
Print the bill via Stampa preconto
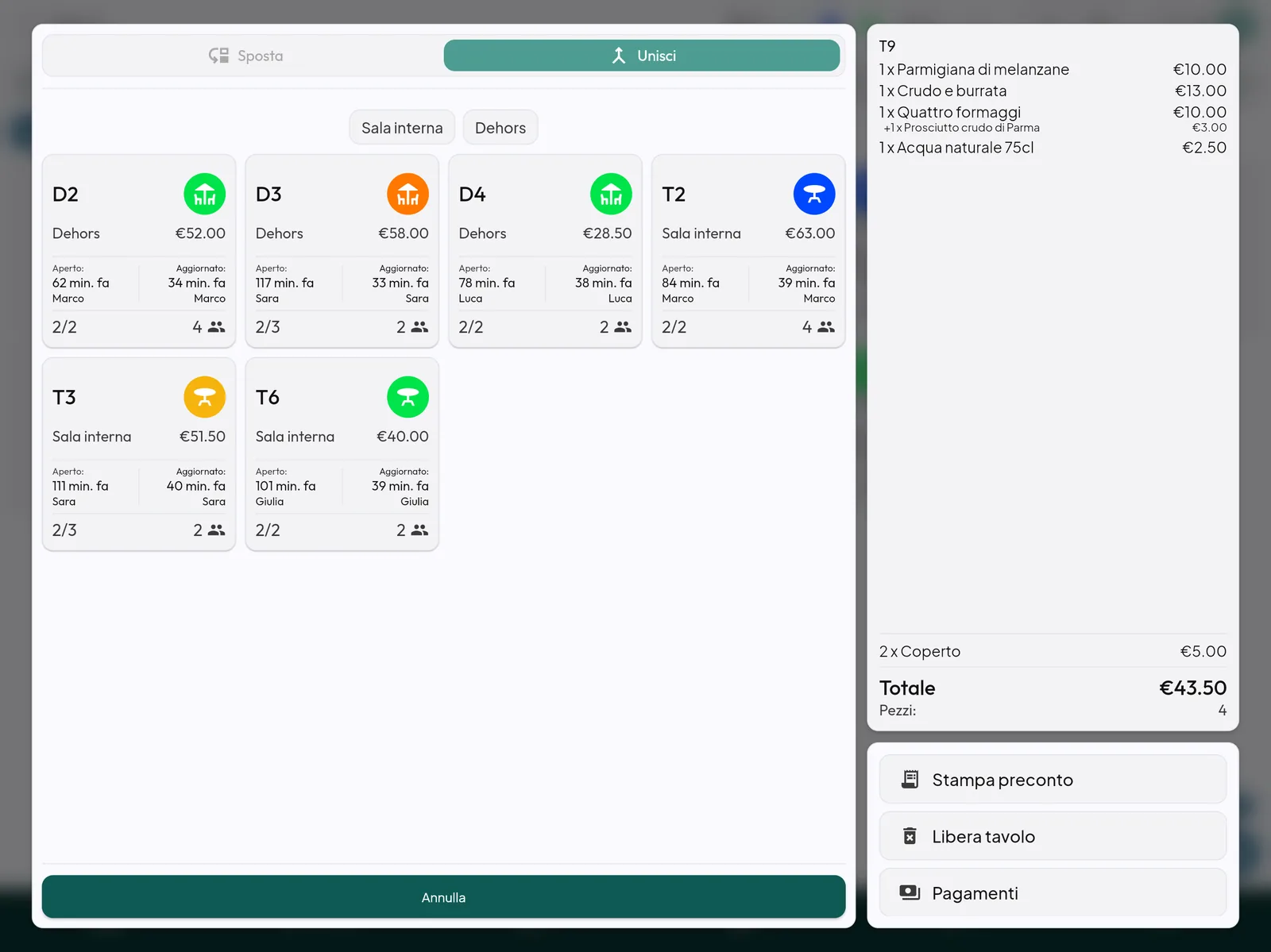1053,780
